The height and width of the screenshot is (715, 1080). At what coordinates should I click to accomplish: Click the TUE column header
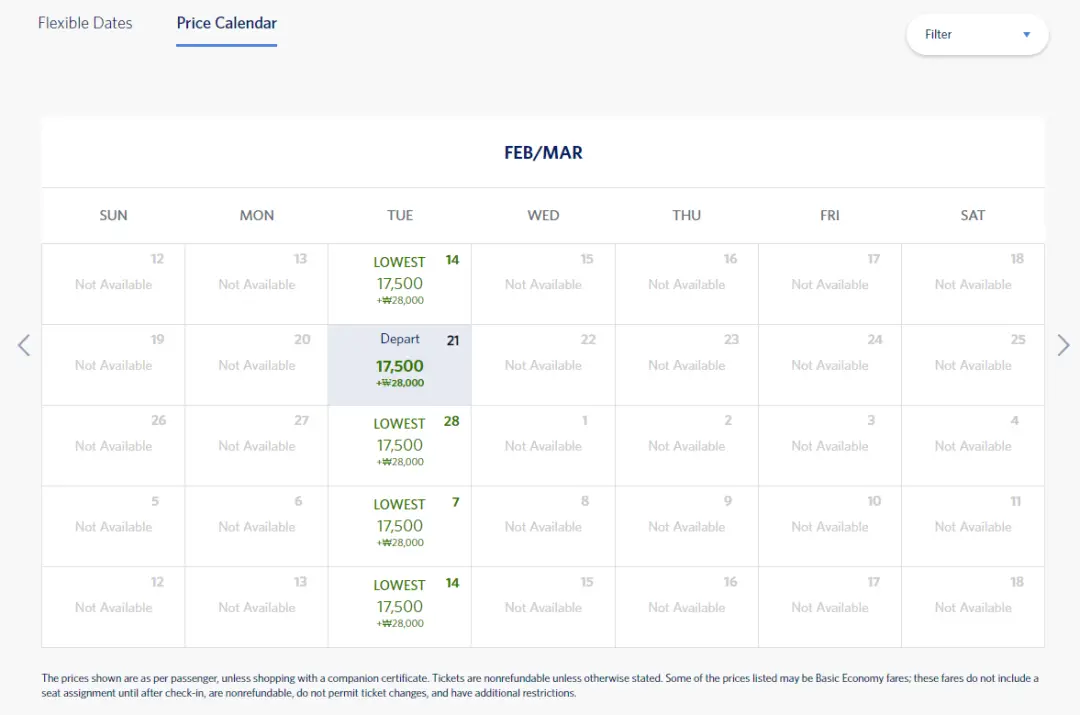tap(400, 215)
